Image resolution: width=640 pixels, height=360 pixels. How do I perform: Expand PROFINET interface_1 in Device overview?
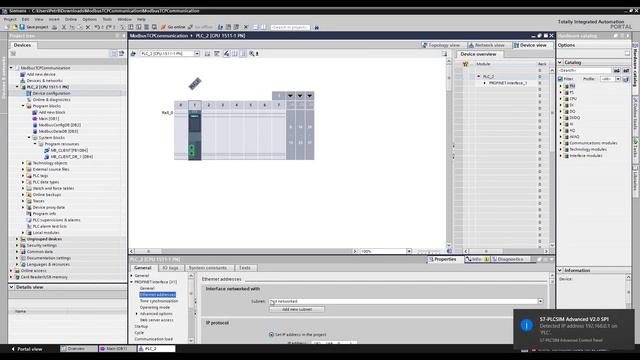(484, 83)
